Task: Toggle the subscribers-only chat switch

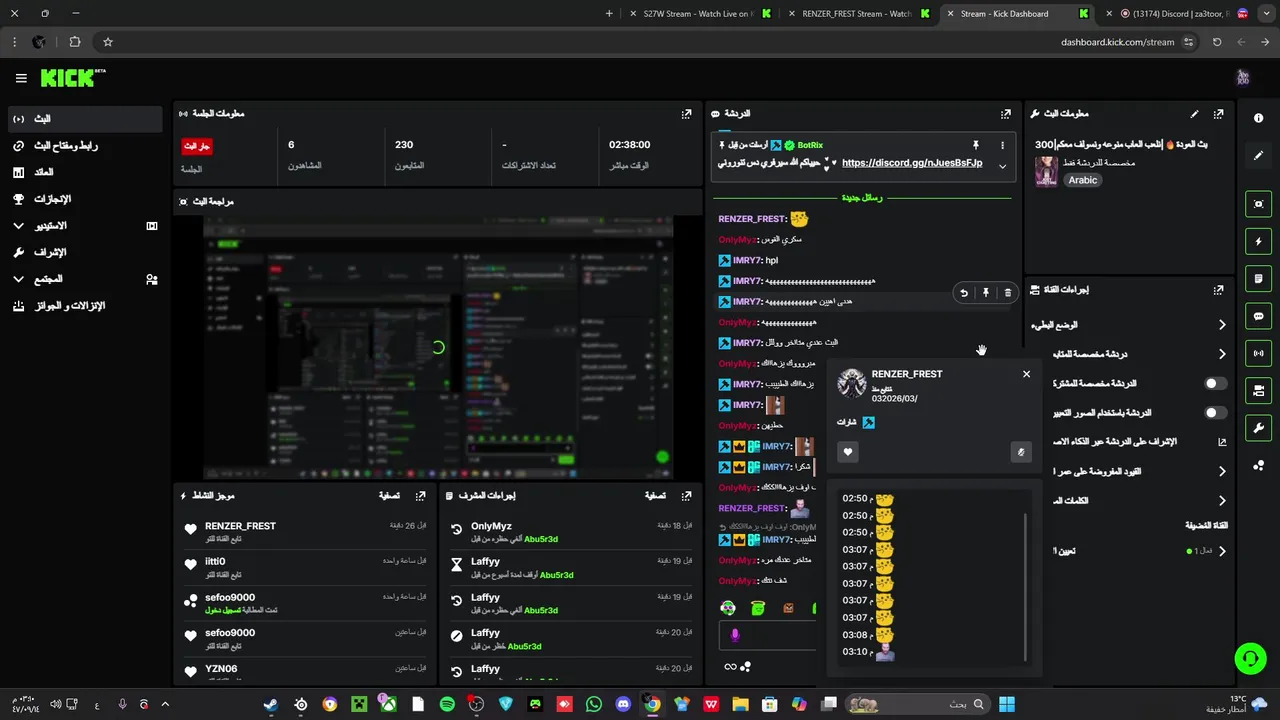Action: 1215,383
